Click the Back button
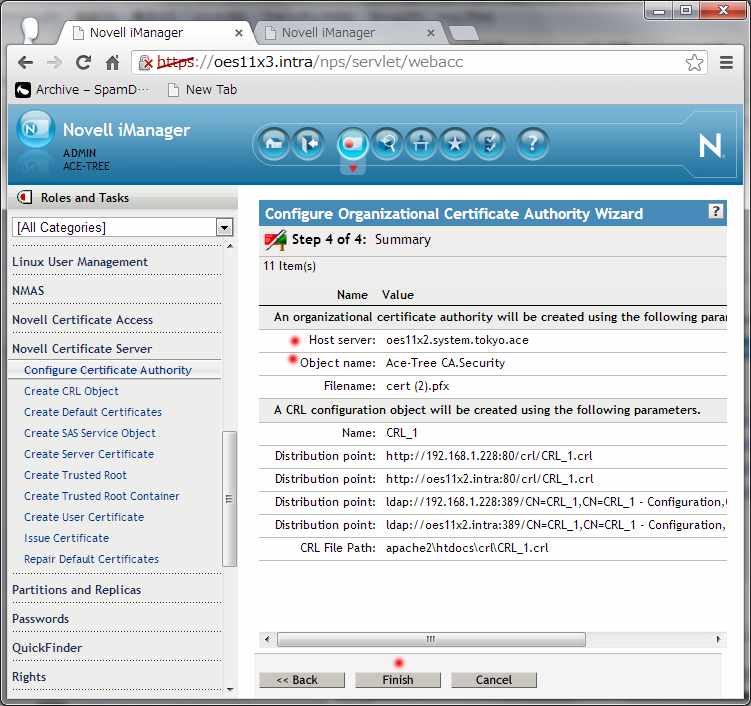Image resolution: width=751 pixels, height=706 pixels. [x=302, y=680]
